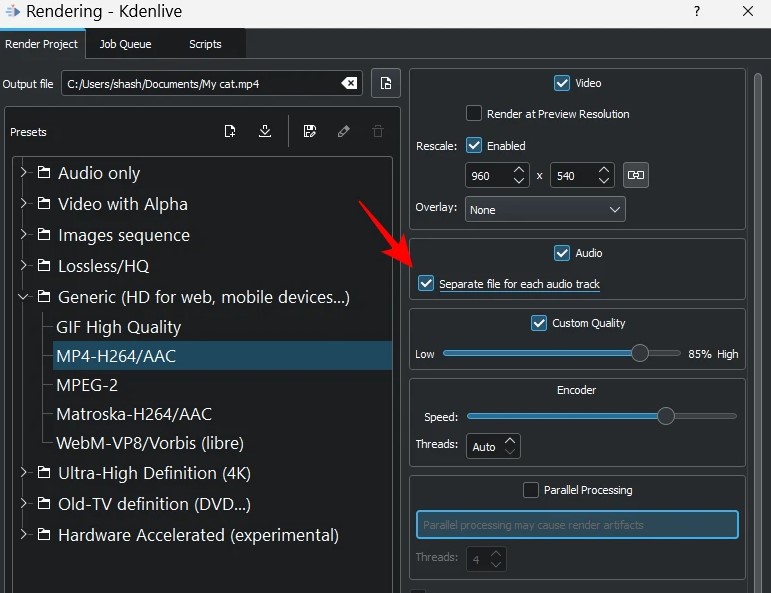
Task: Click the Images sequence folder icon
Action: (44, 235)
